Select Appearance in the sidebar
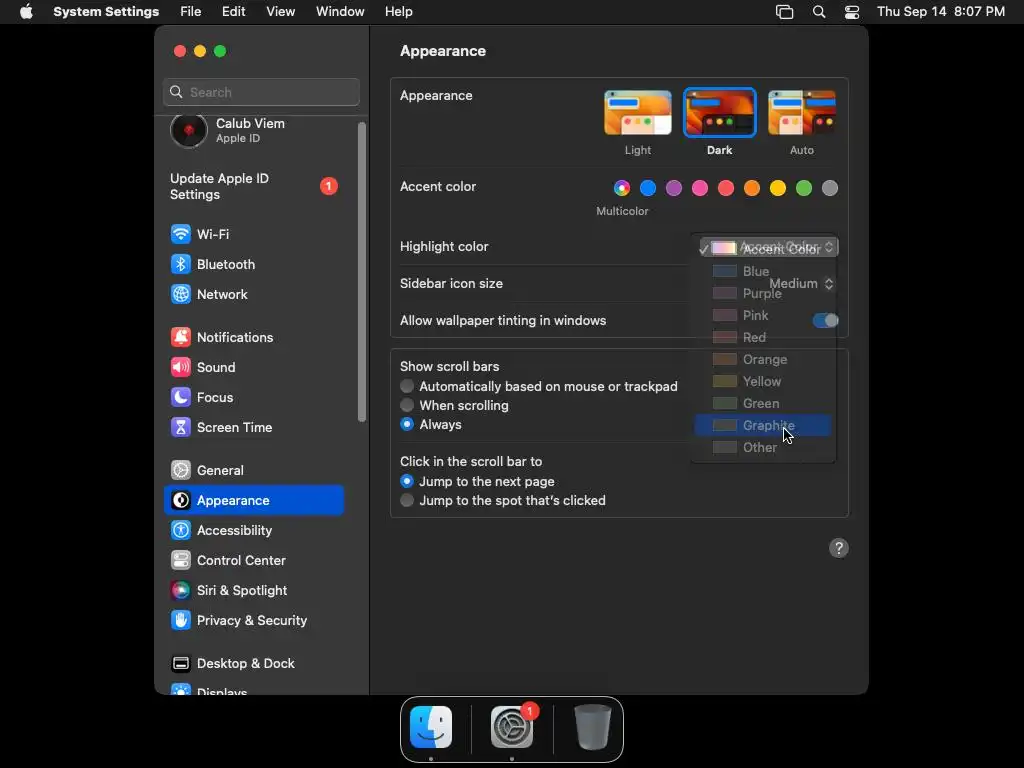 coord(253,500)
